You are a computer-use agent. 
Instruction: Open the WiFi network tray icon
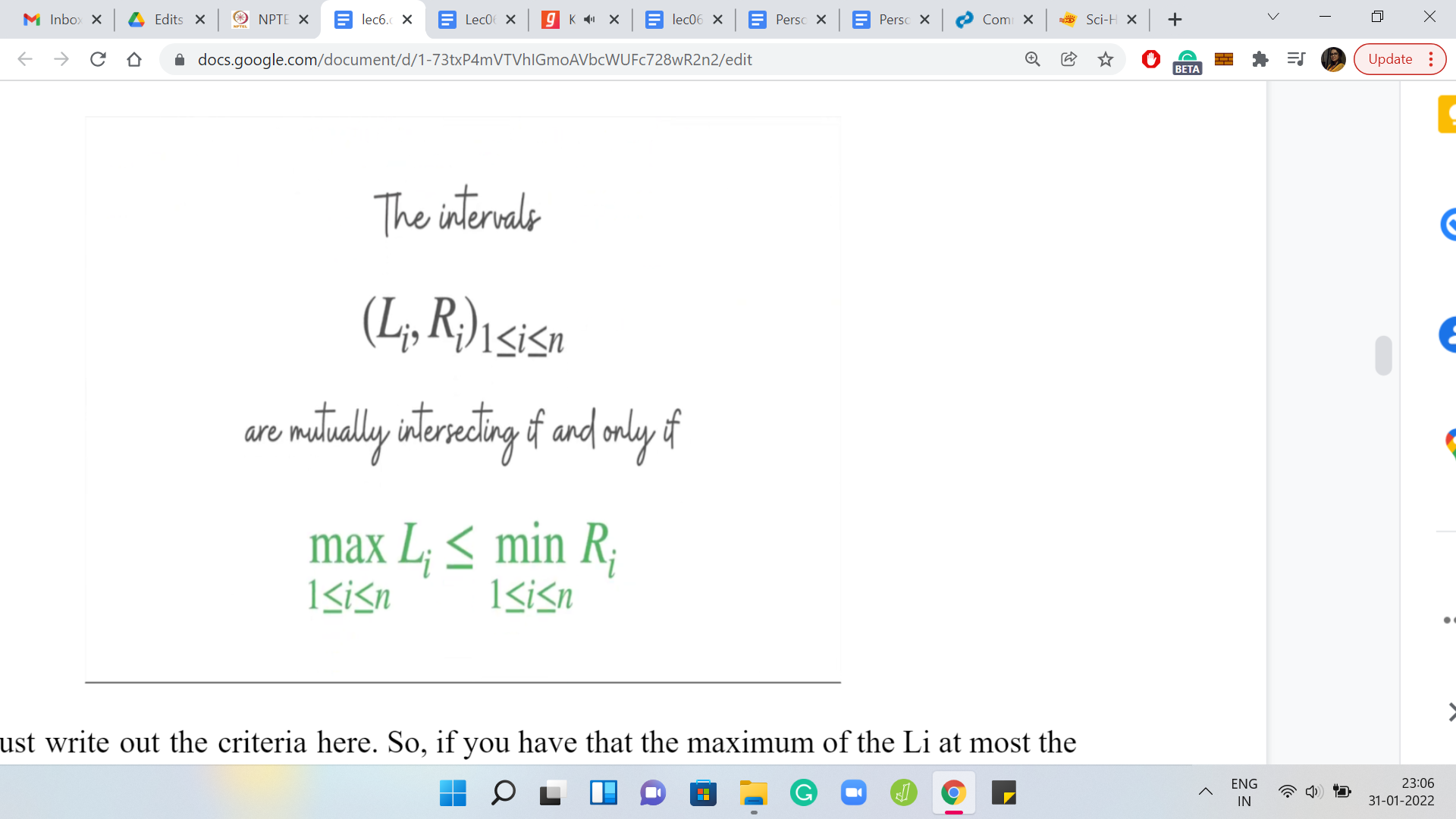1287,792
